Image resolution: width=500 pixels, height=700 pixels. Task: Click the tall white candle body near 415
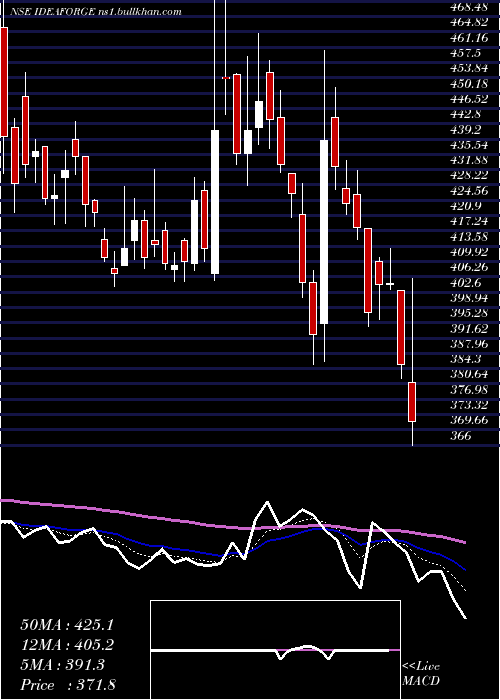(324, 232)
